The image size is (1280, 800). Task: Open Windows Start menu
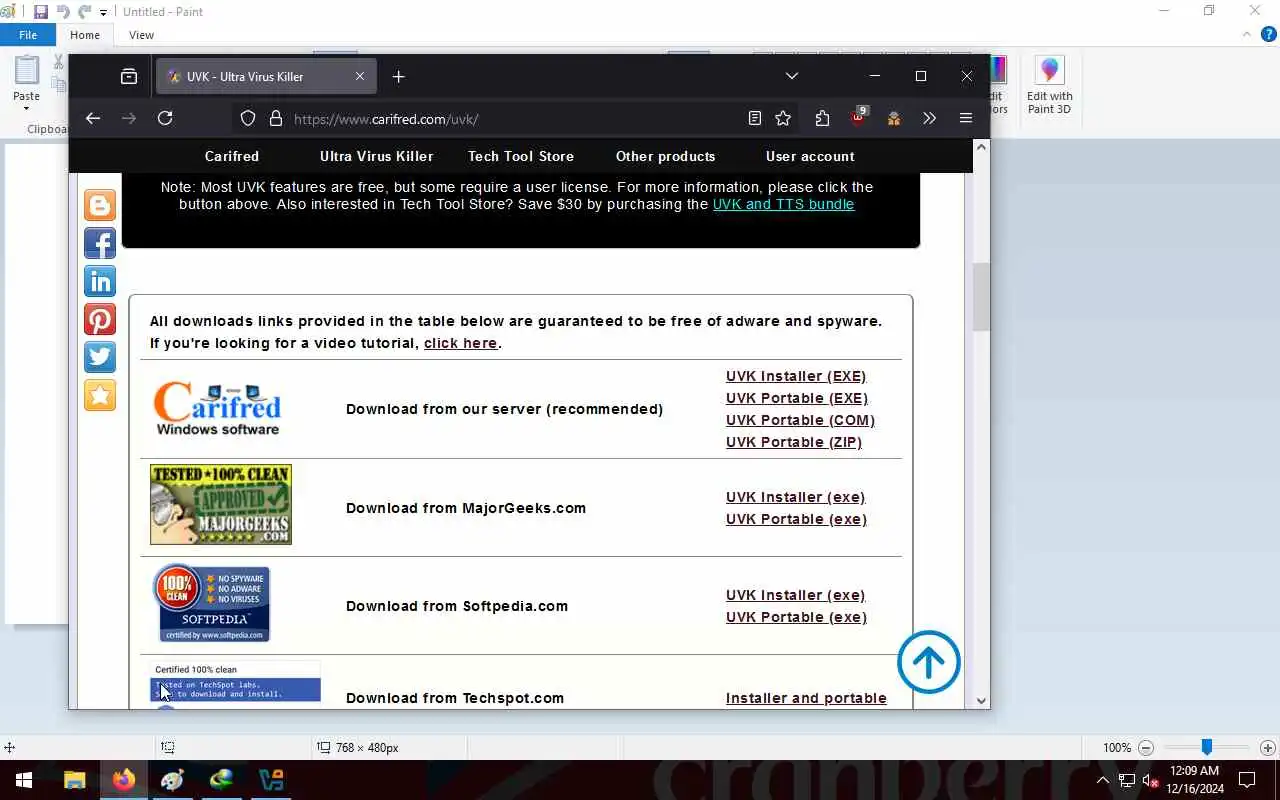click(x=24, y=780)
